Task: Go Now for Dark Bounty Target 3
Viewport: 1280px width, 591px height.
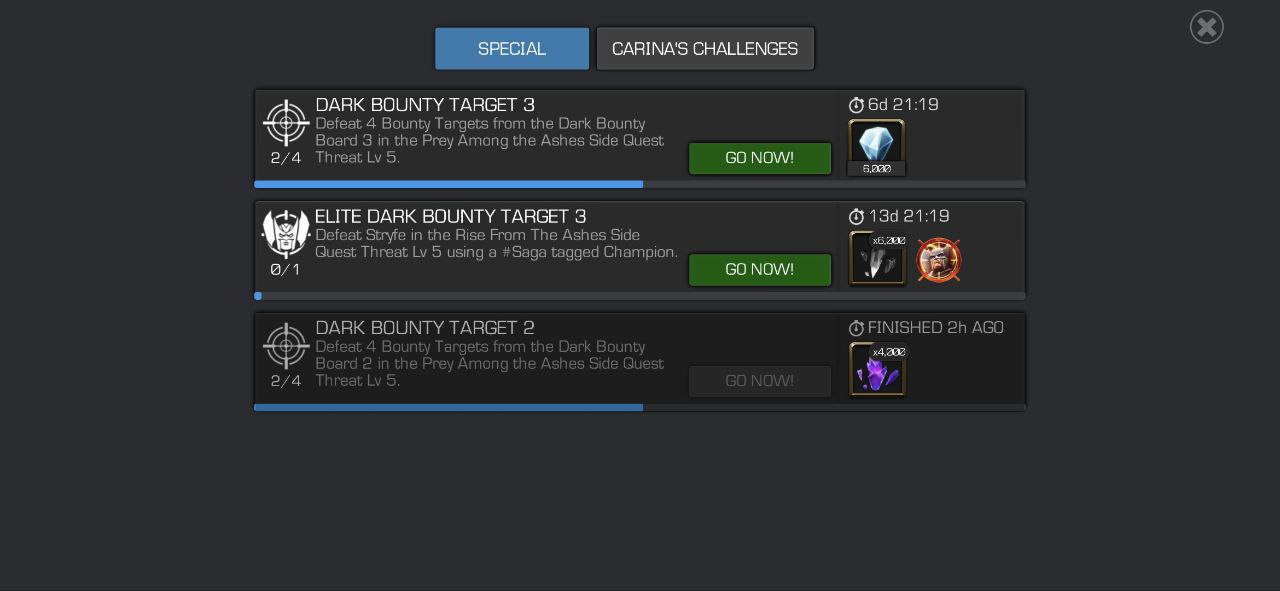Action: pos(760,158)
